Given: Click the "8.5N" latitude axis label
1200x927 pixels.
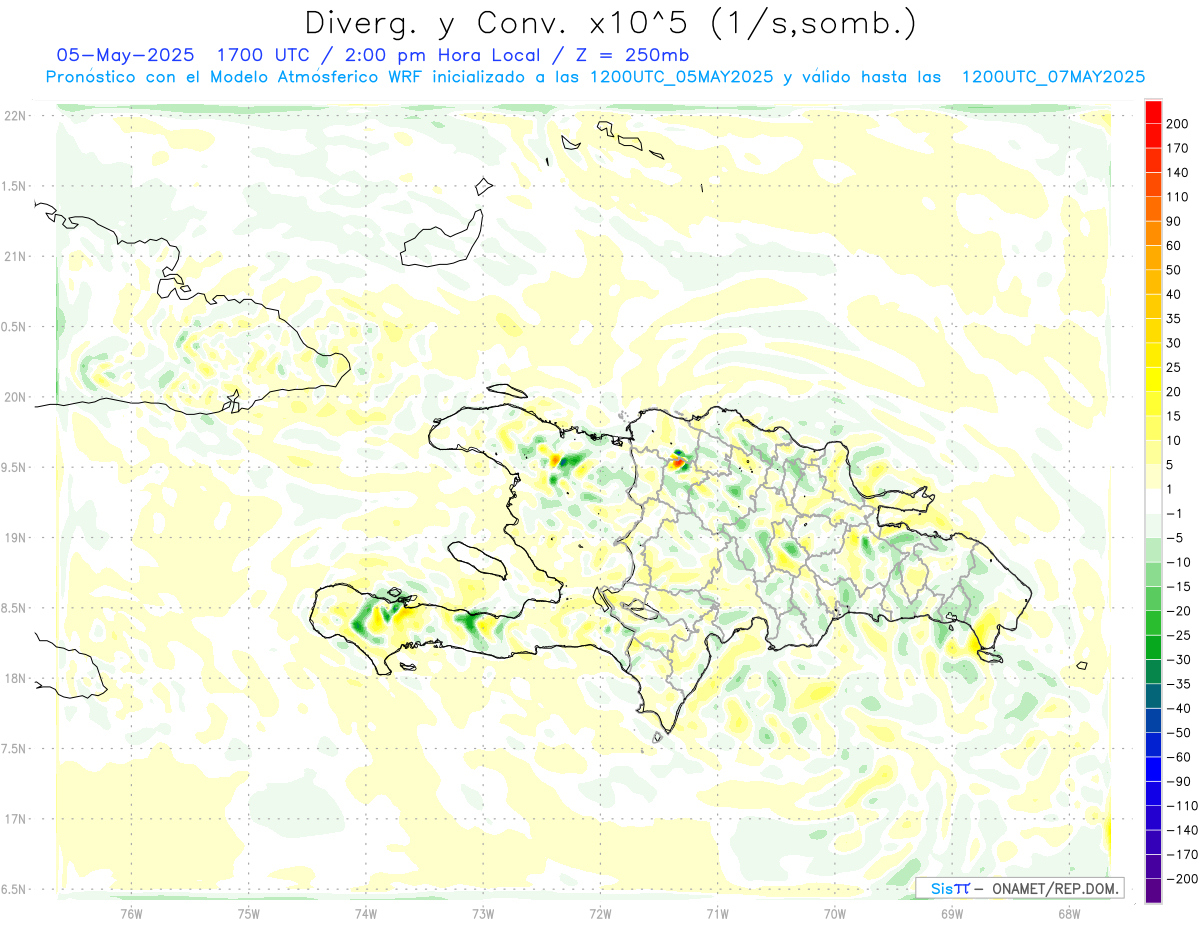Looking at the screenshot, I should click(x=15, y=608).
